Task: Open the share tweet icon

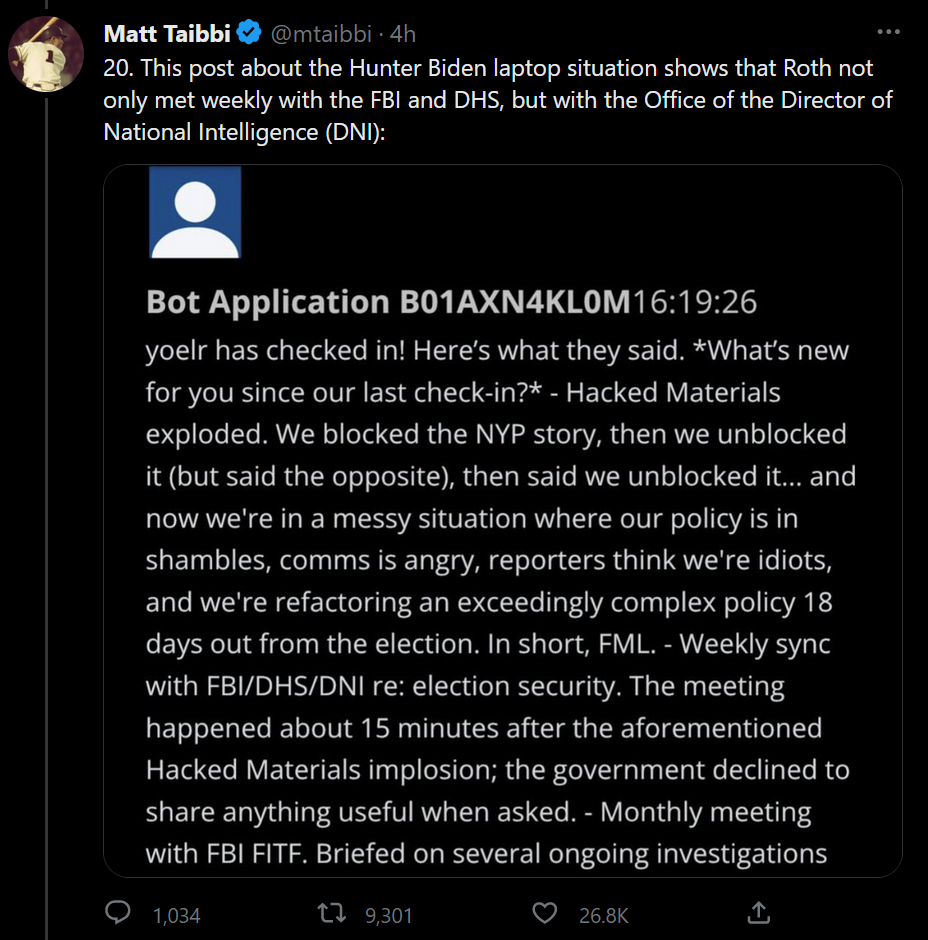Action: point(758,913)
